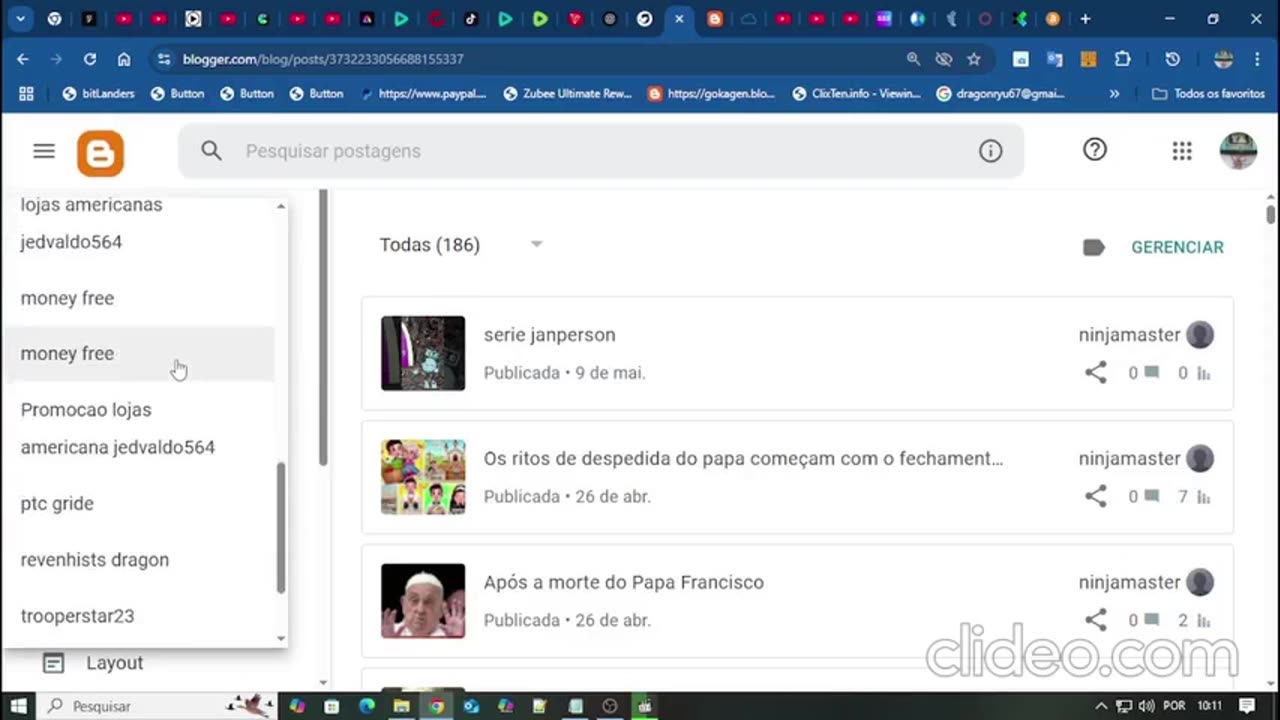
Task: Open taskbar notification center
Action: tap(1247, 706)
